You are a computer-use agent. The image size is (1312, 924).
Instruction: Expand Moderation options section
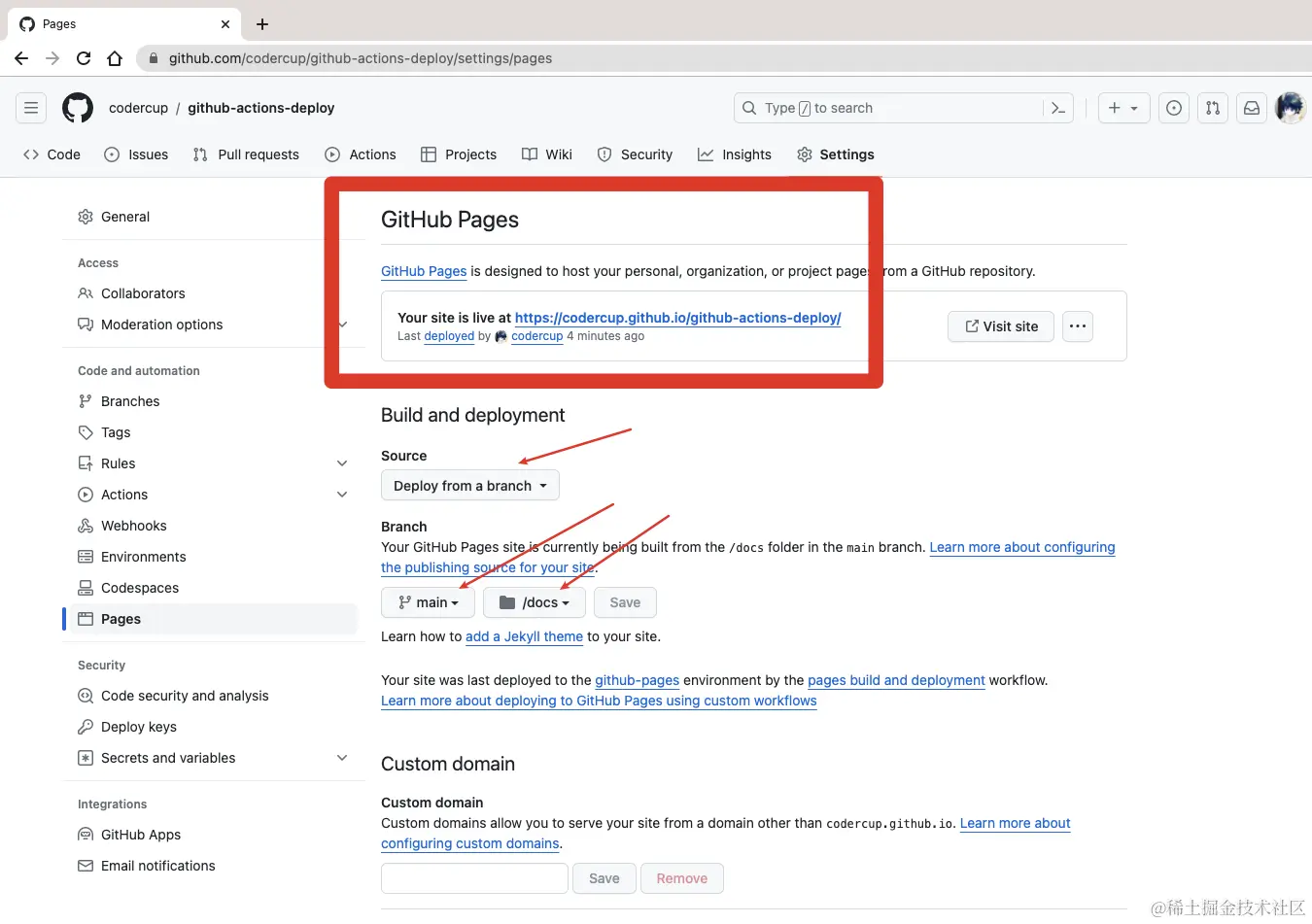342,325
